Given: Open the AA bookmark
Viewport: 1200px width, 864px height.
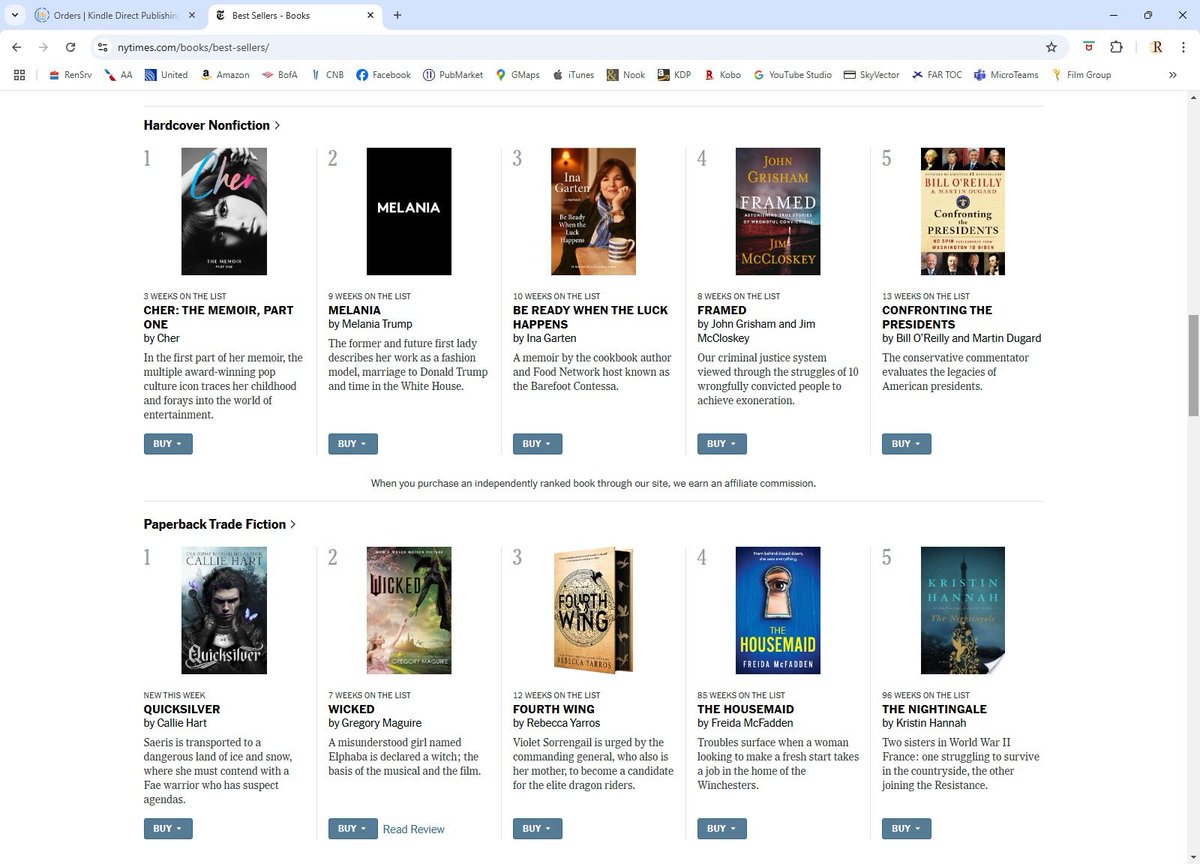Looking at the screenshot, I should coord(118,75).
